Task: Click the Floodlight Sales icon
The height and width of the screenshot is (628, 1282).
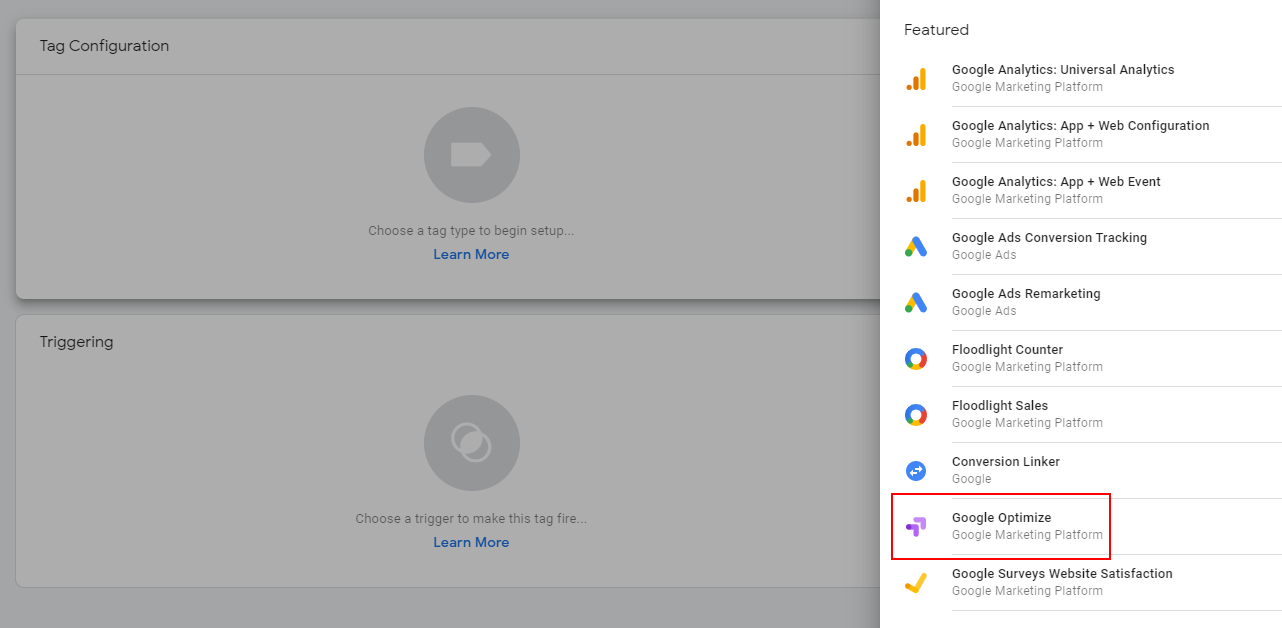Action: pyautogui.click(x=916, y=415)
